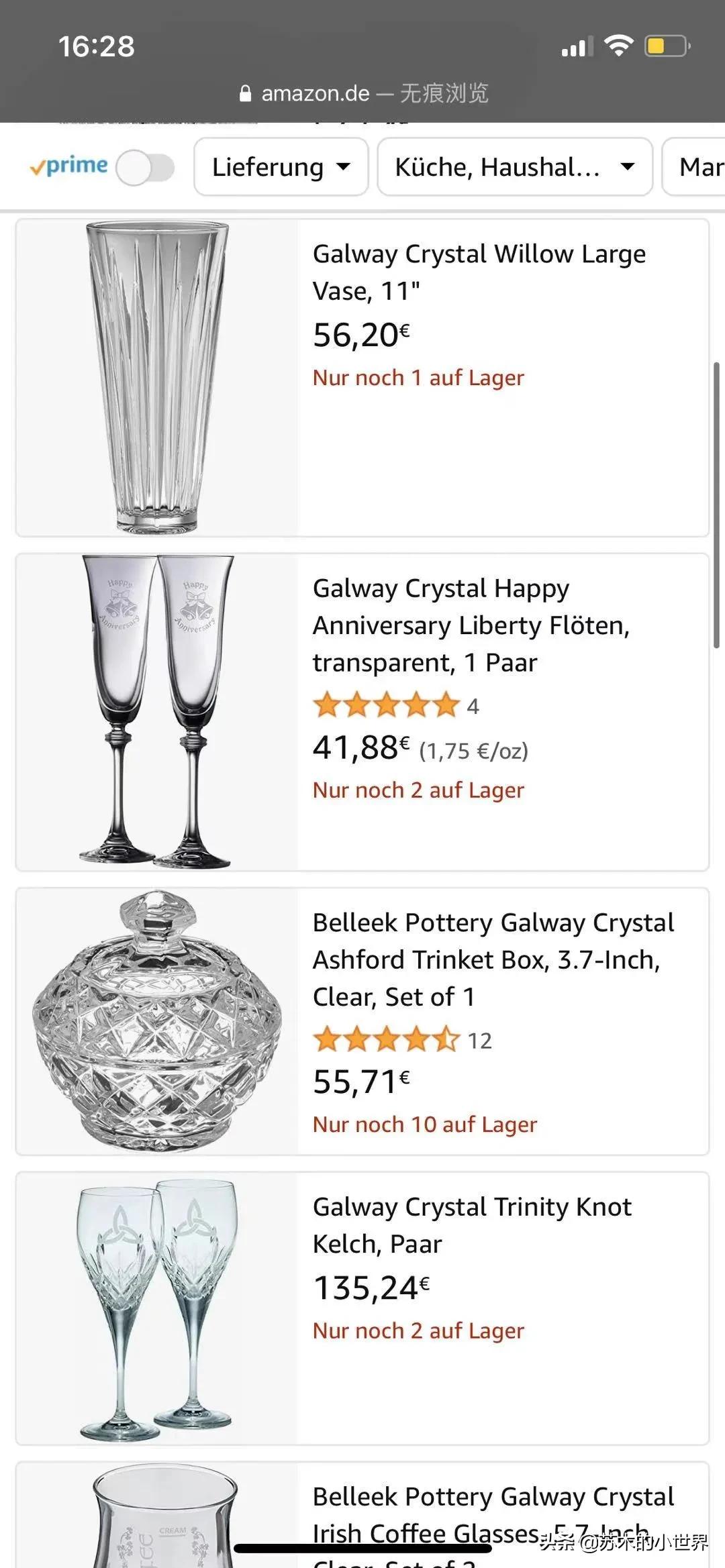Tap the cellular signal bars icon
Screen dimensions: 725x1568
(577, 47)
